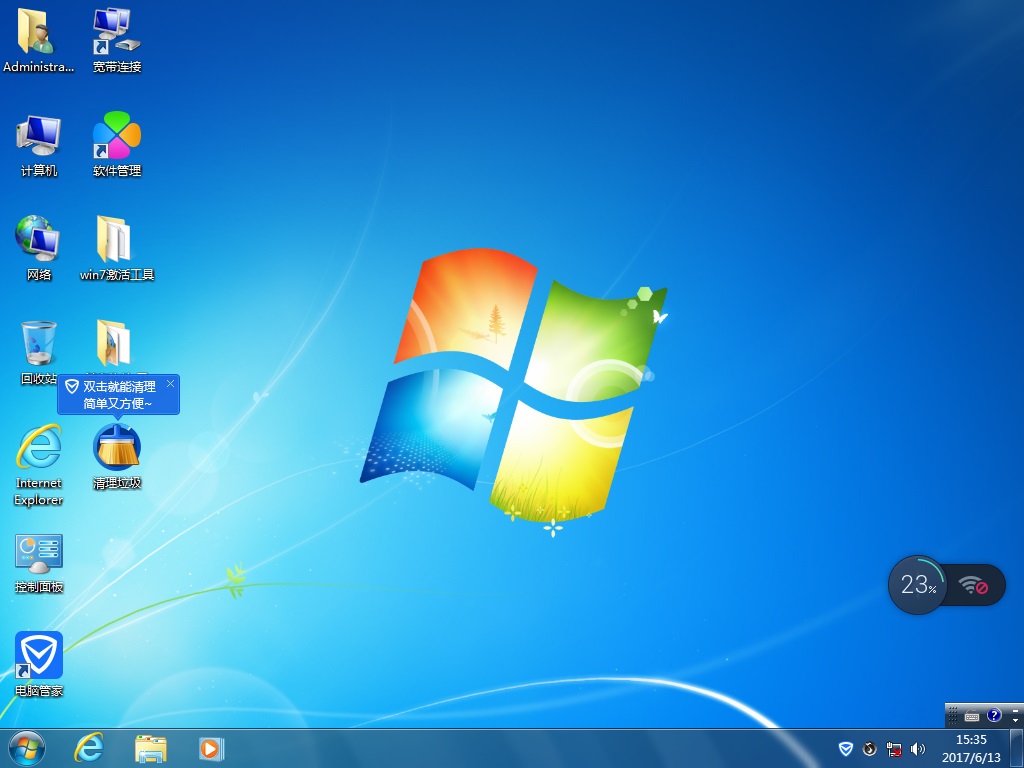Open the media player taskbar button
1024x768 pixels.
pyautogui.click(x=211, y=747)
